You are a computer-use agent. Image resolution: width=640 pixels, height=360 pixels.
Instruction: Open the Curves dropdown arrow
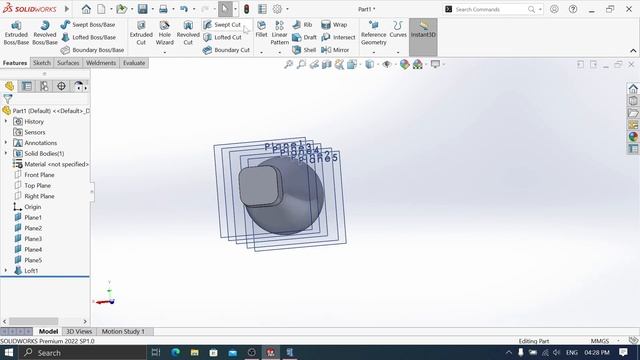pyautogui.click(x=398, y=52)
